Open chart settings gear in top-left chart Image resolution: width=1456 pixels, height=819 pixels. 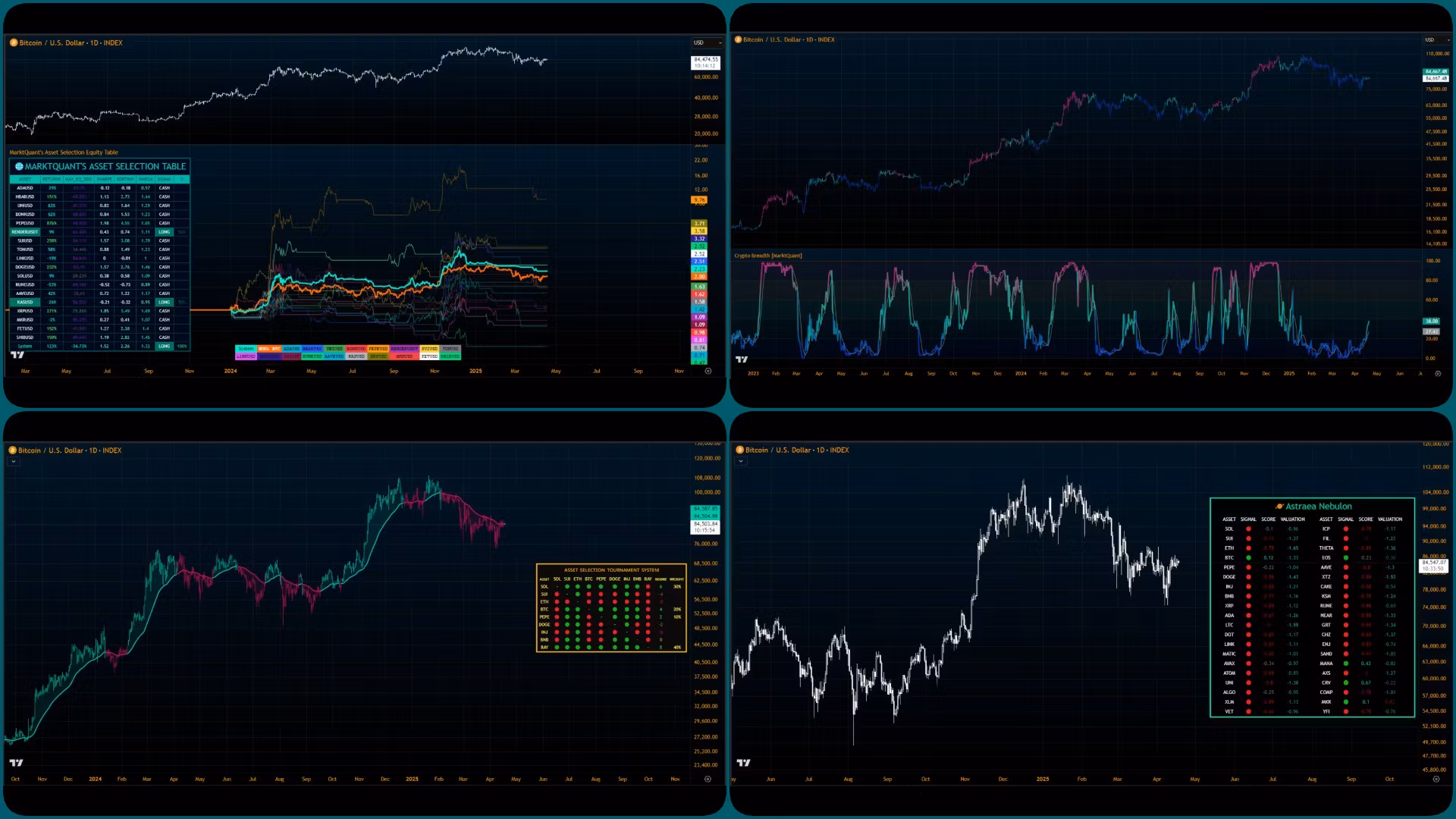[x=708, y=372]
